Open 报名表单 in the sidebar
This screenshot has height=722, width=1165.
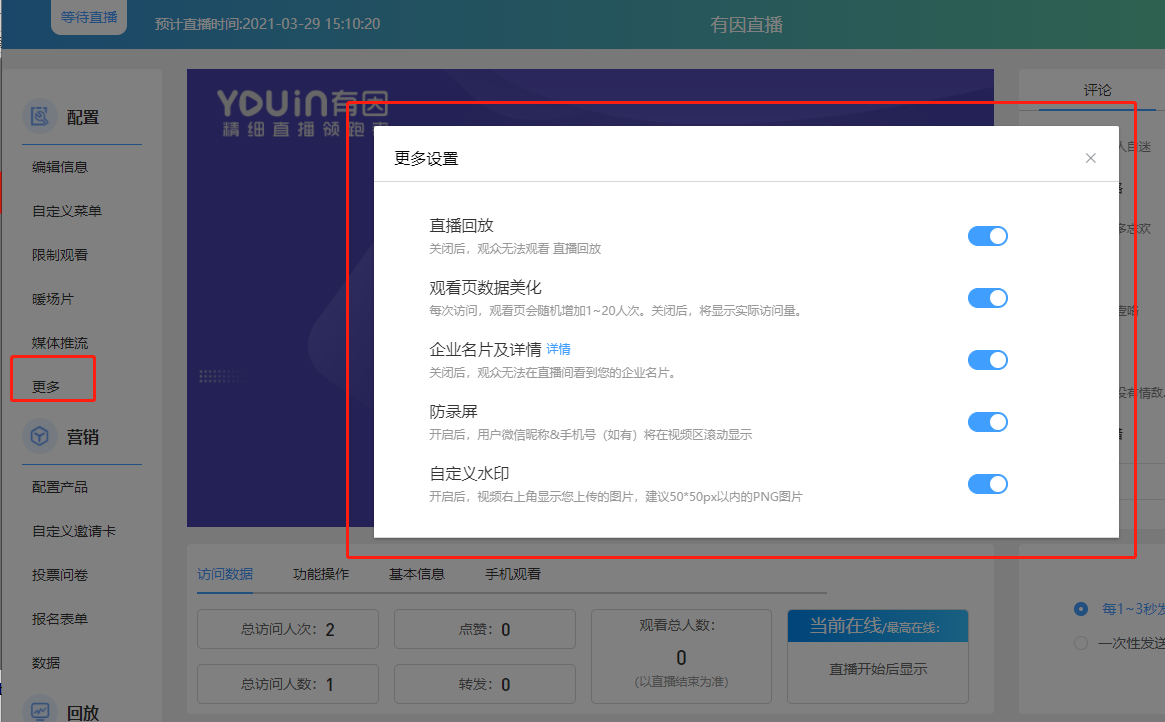(59, 619)
